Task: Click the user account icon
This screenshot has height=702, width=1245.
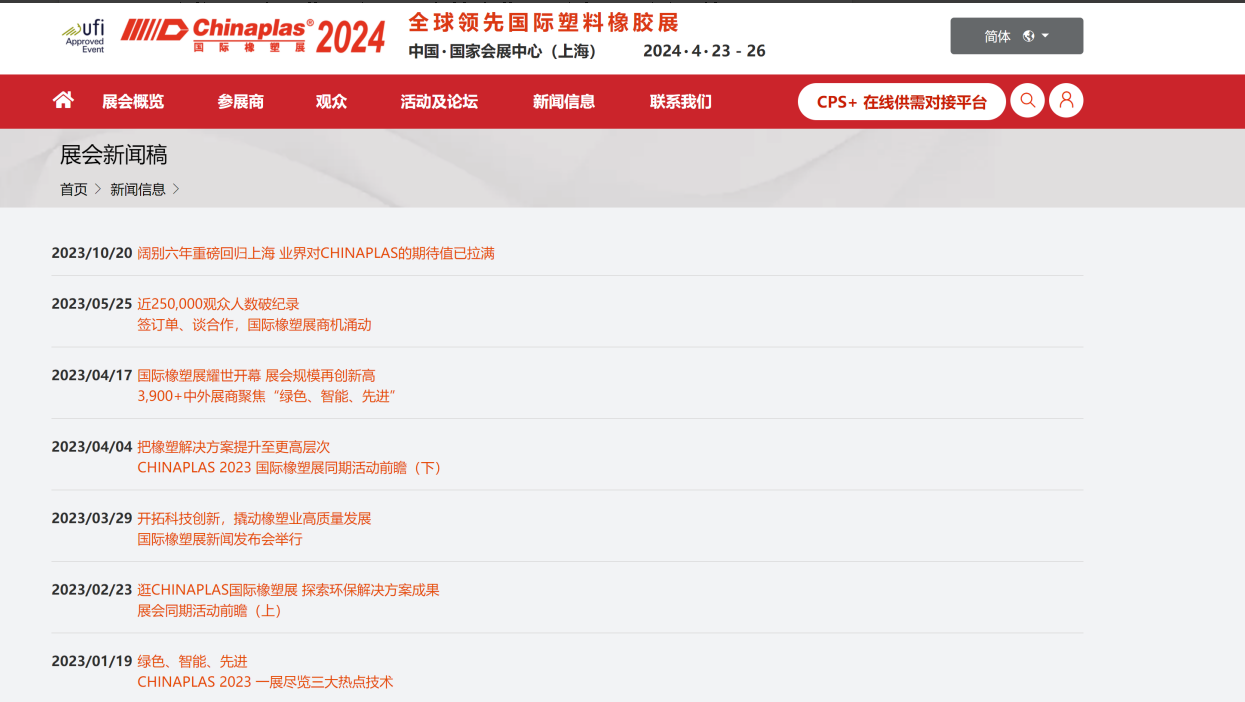Action: pos(1066,101)
